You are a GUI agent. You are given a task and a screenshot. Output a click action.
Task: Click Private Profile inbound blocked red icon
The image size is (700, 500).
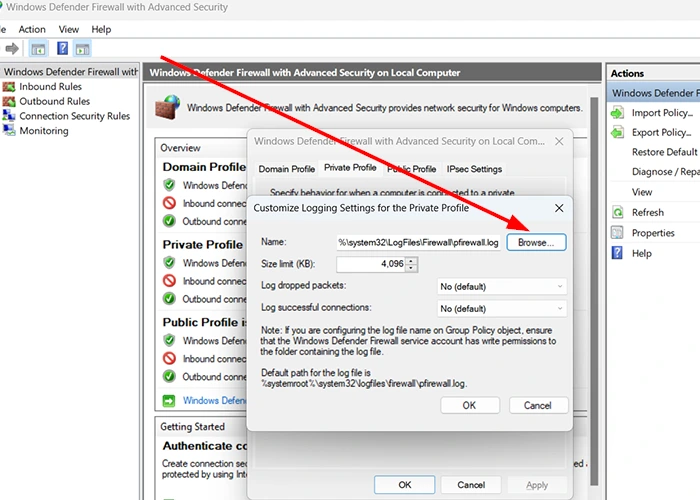coord(169,281)
